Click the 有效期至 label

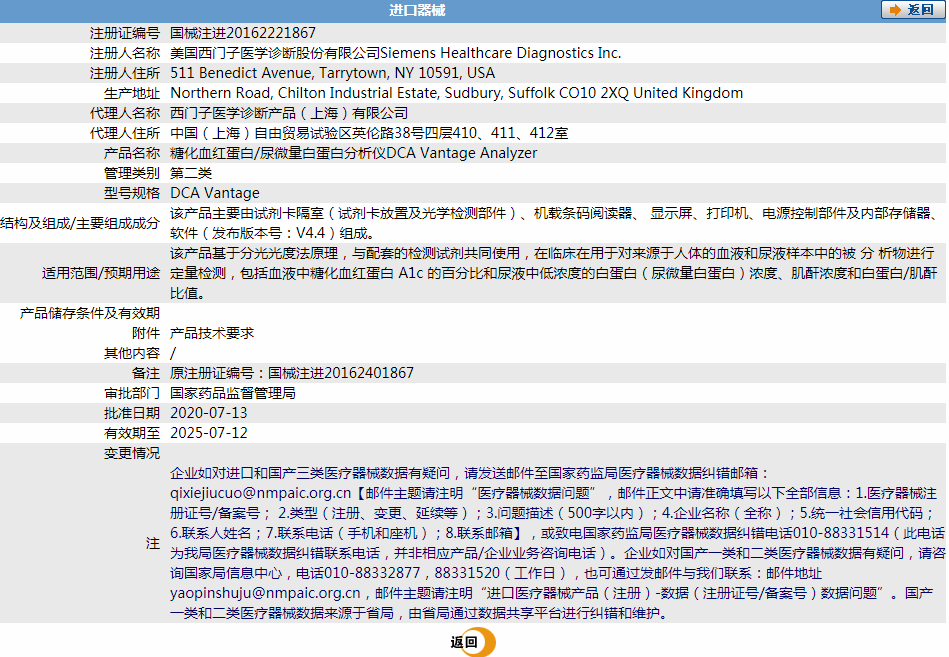132,433
